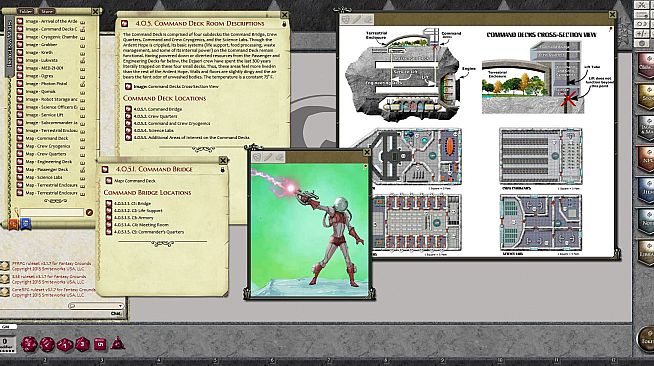Open the chat mode dropdown
Viewport: 654px width, 366px height.
pyautogui.click(x=96, y=306)
